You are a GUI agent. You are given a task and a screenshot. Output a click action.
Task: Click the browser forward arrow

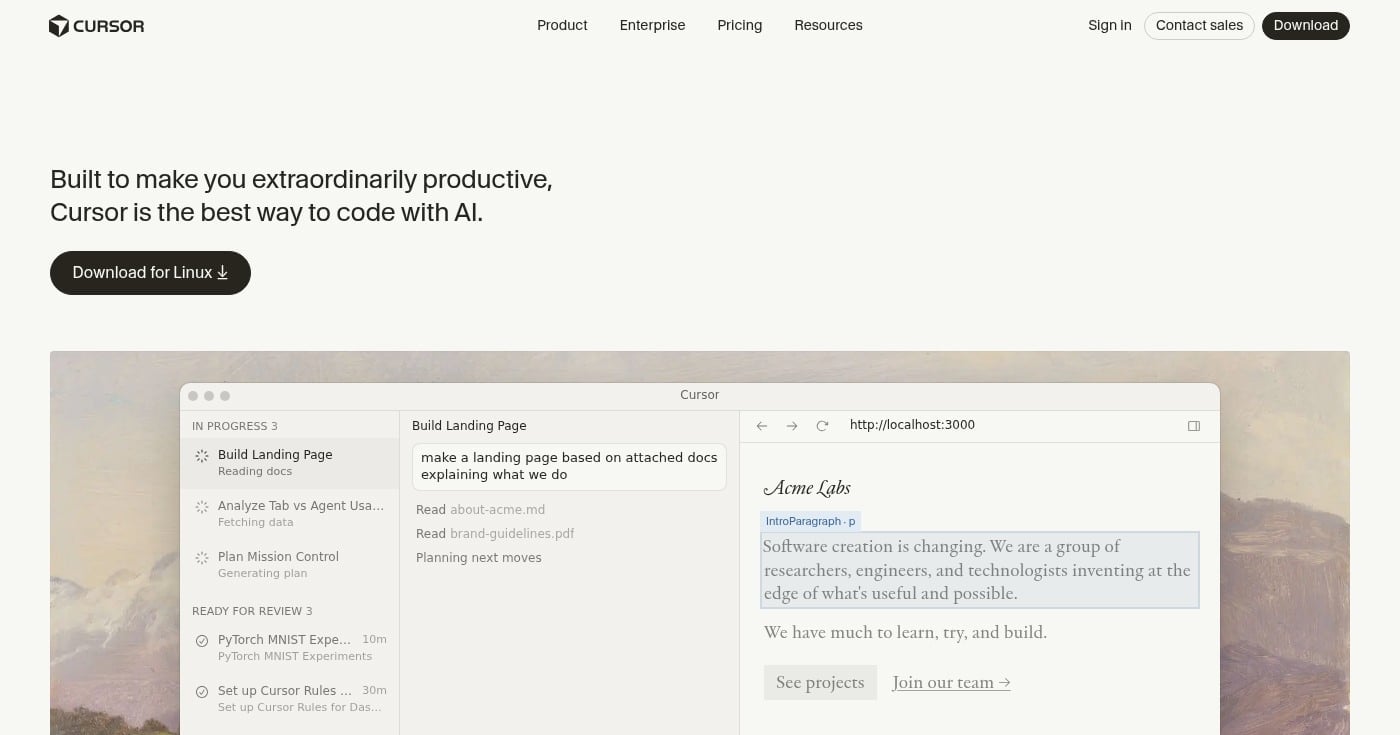coord(791,425)
